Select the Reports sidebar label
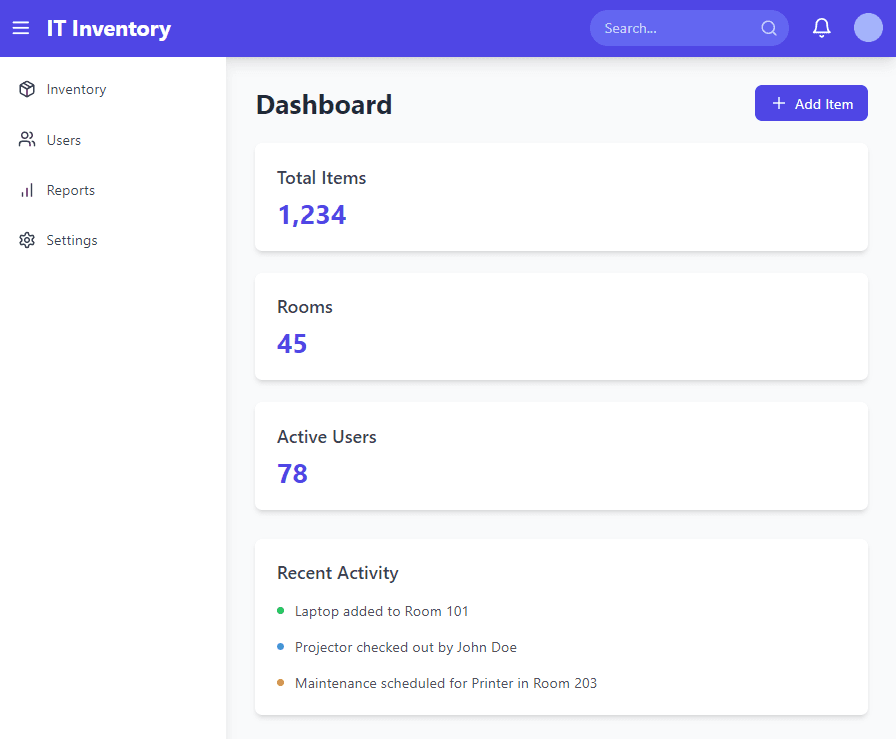This screenshot has height=739, width=896. coord(71,190)
